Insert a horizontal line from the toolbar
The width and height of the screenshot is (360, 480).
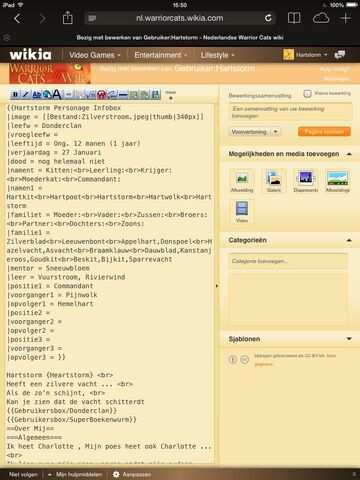[x=123, y=95]
